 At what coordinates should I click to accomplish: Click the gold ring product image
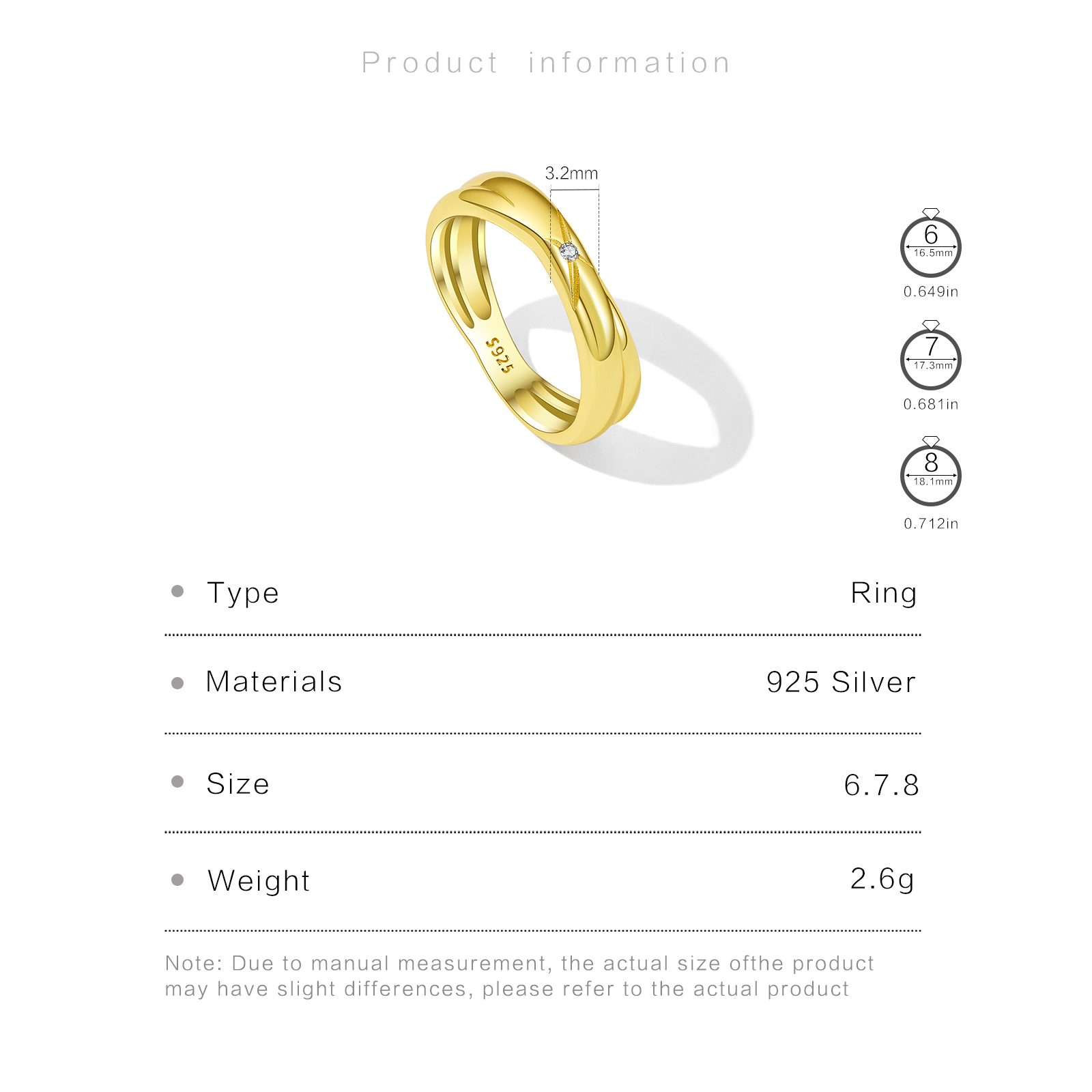pos(532,307)
